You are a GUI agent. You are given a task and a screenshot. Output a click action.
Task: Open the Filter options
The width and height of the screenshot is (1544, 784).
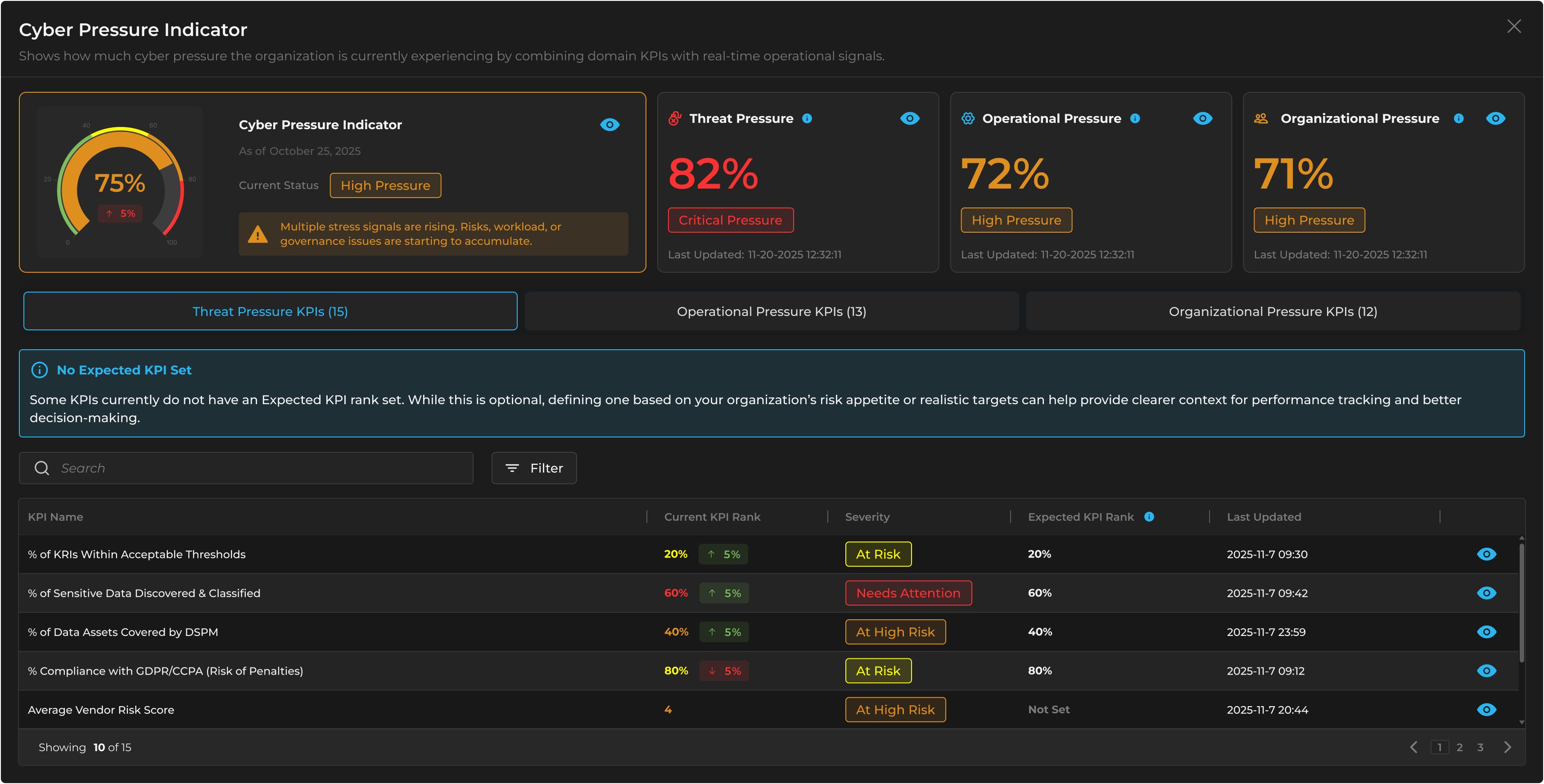coord(534,468)
